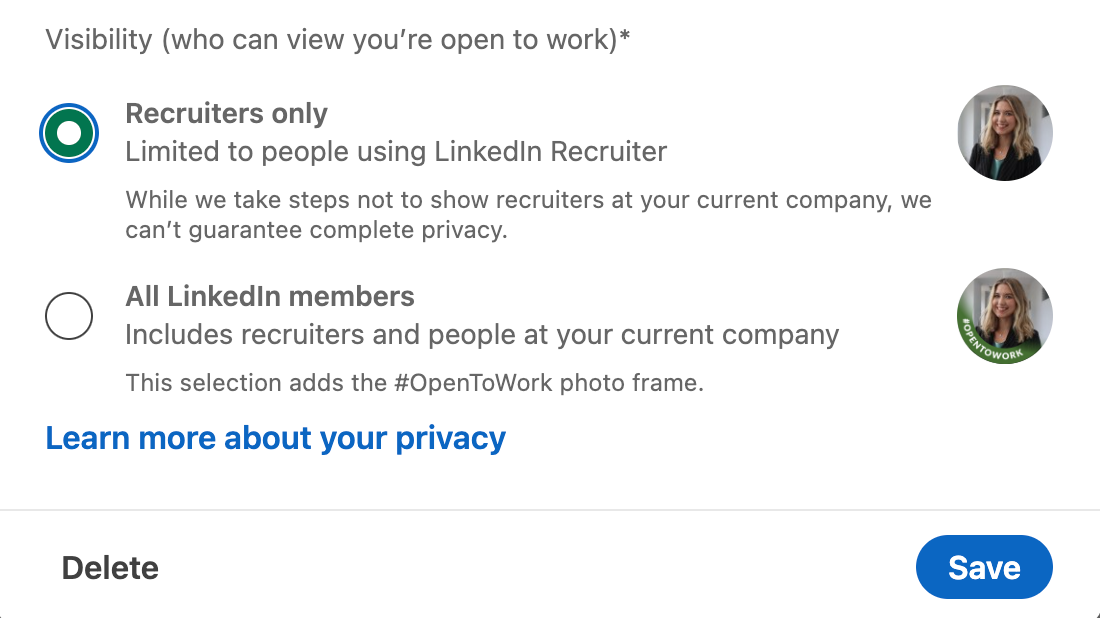The image size is (1100, 618).
Task: Click the word "privacy" in the blue link
Action: 451,438
